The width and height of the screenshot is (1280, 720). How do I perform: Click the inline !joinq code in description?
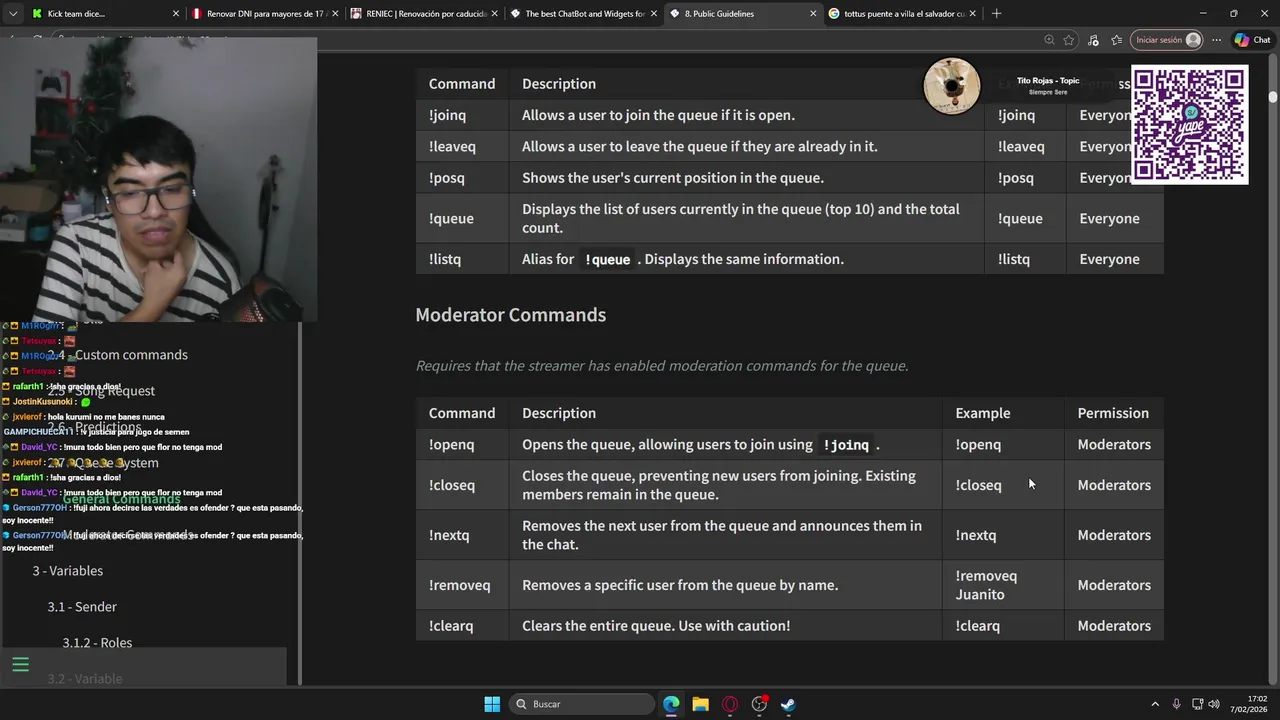tap(846, 444)
